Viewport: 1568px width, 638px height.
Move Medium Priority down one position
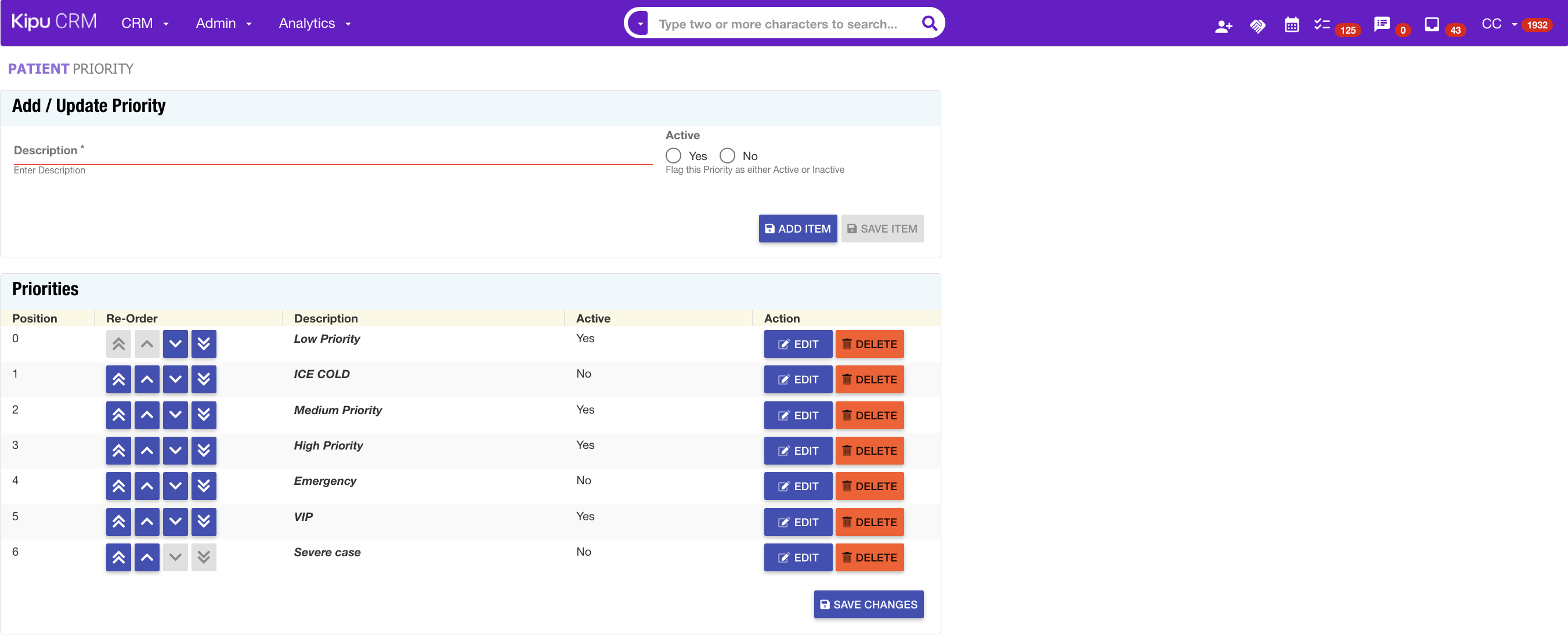point(175,415)
